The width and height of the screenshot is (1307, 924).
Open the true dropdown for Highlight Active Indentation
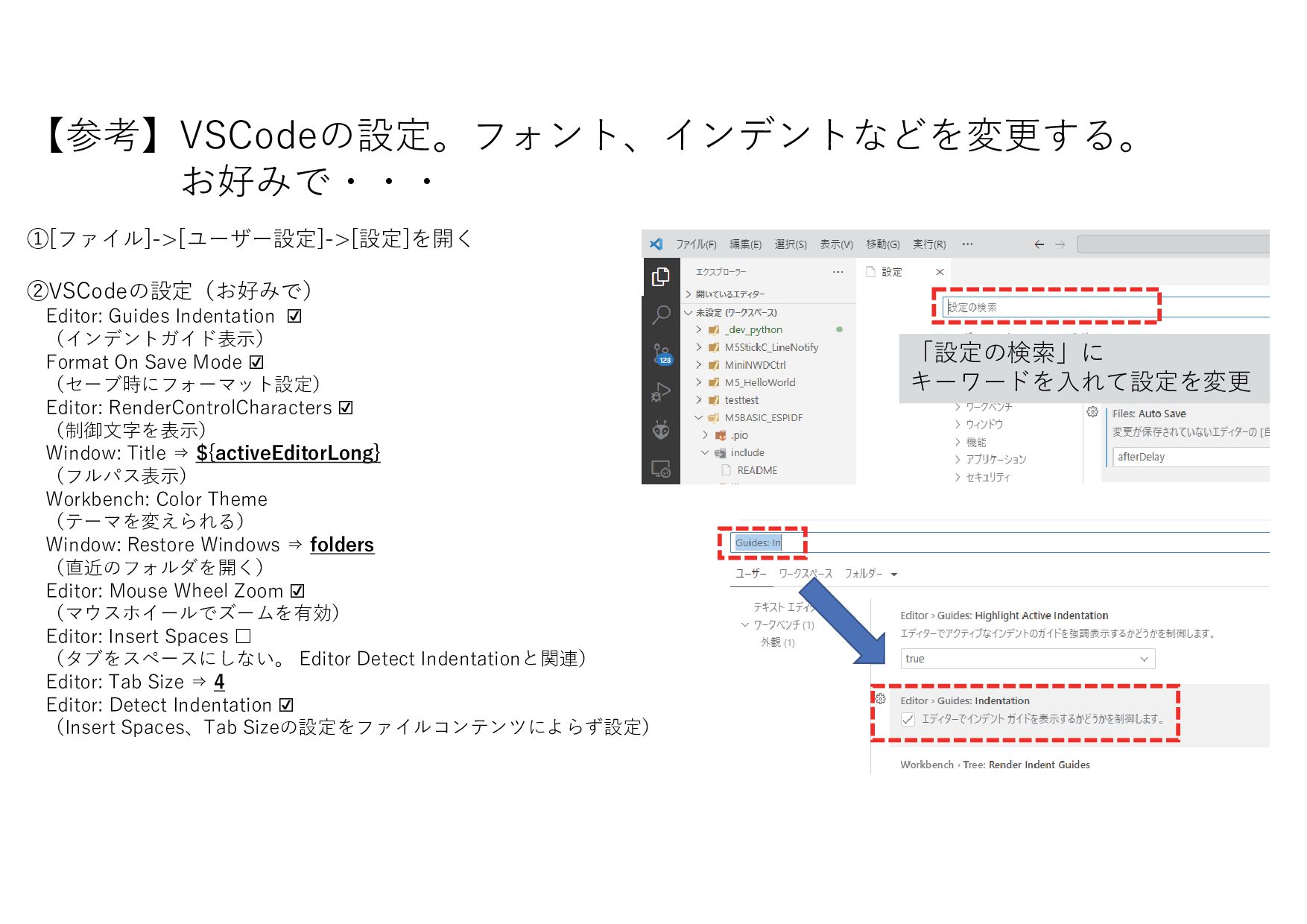pos(1028,659)
